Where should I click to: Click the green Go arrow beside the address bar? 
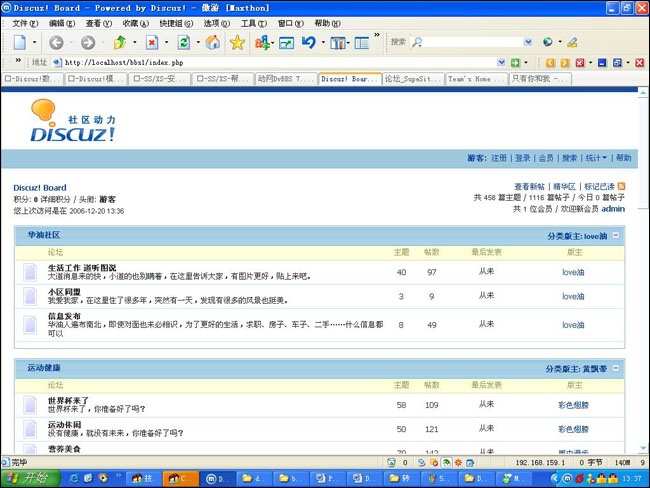515,63
